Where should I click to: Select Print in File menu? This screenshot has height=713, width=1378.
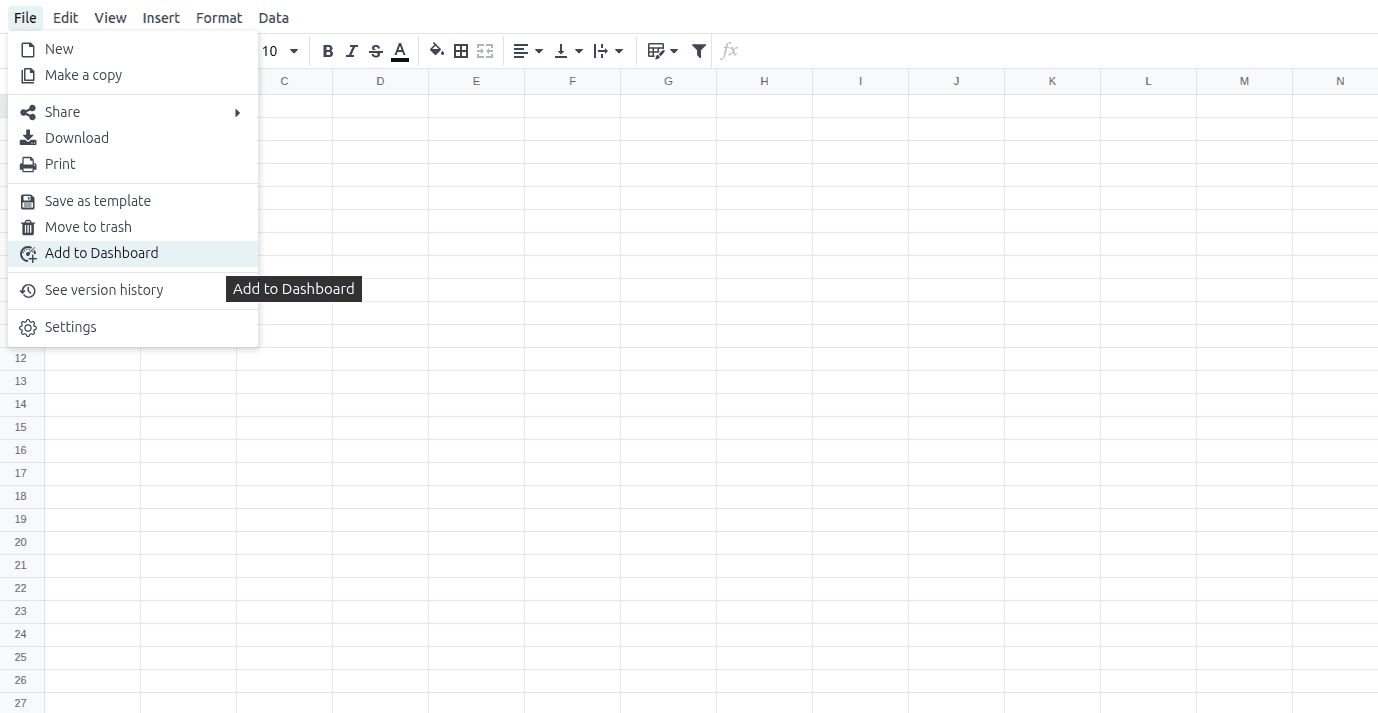pyautogui.click(x=133, y=164)
